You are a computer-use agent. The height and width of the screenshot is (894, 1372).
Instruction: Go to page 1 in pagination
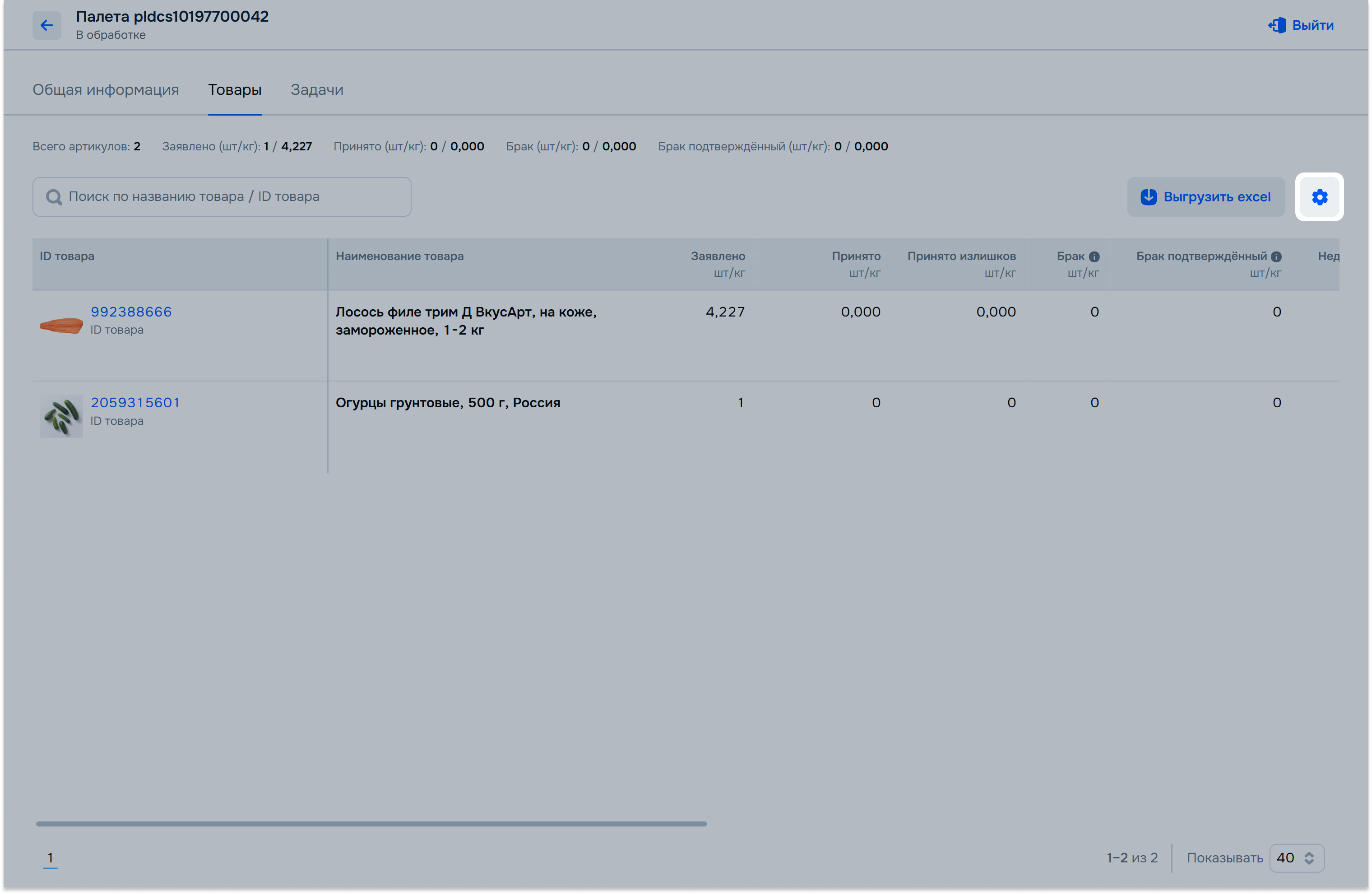(50, 859)
